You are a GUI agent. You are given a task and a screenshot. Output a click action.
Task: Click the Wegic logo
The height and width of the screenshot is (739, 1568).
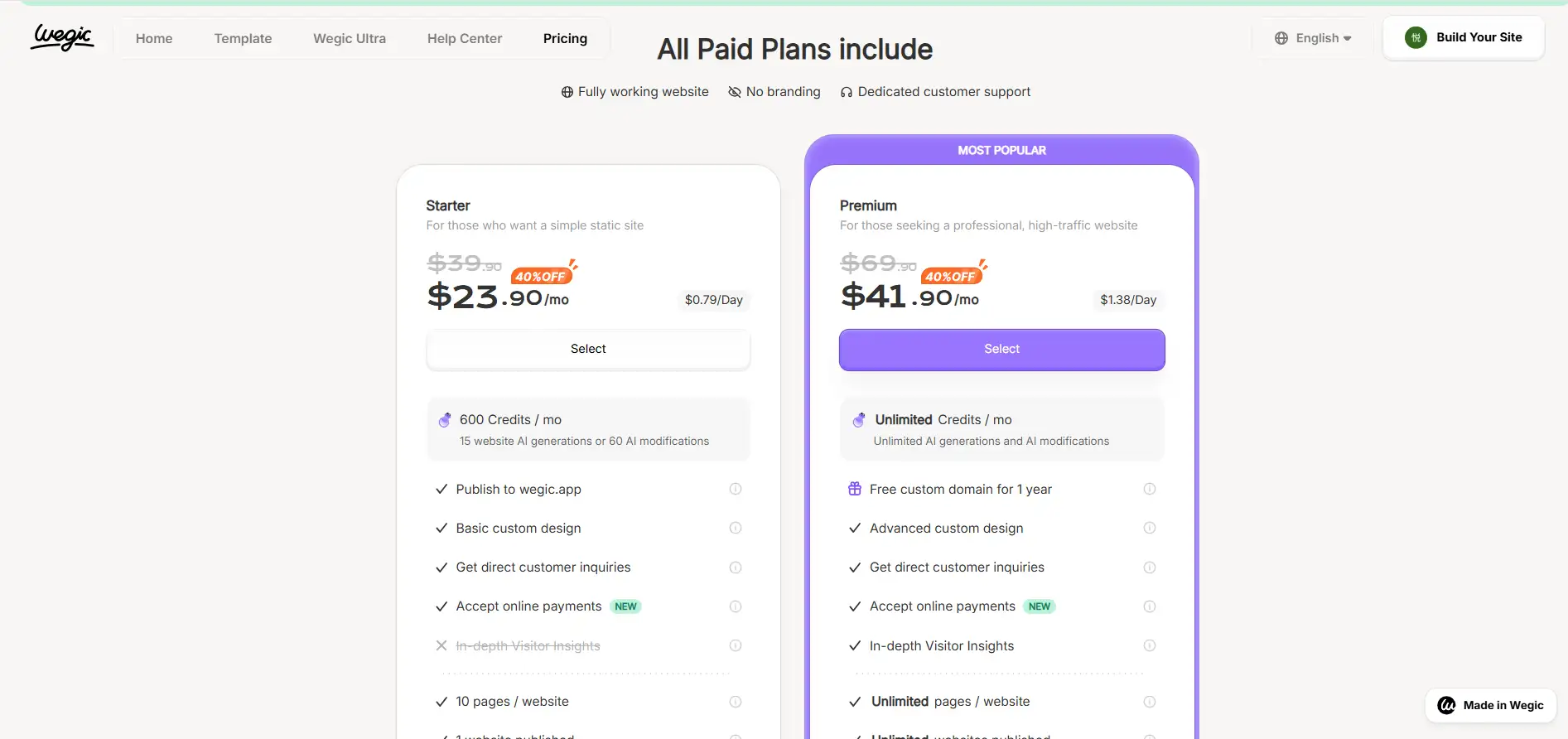point(63,37)
